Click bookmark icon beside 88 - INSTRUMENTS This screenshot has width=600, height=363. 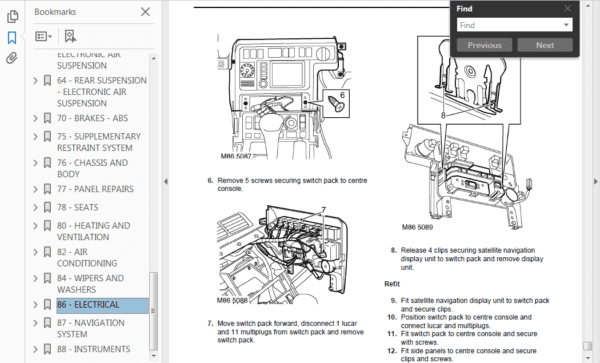[x=47, y=349]
